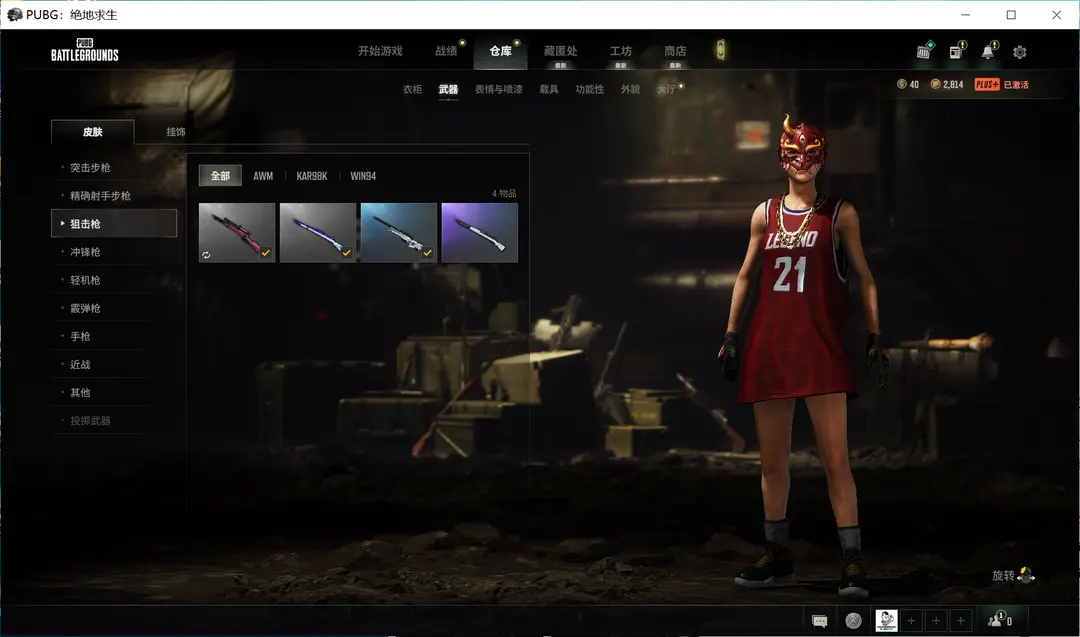The height and width of the screenshot is (637, 1080).
Task: Select the white rifle skin on teal background
Action: [x=399, y=232]
